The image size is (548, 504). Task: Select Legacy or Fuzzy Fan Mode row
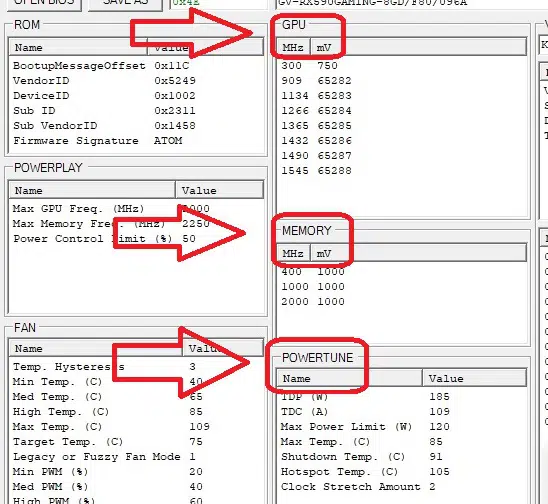[x=136, y=457]
